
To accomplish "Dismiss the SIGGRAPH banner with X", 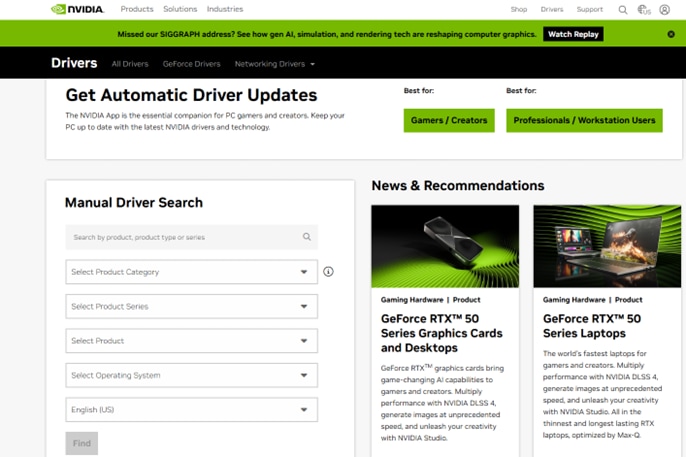I will coord(671,34).
